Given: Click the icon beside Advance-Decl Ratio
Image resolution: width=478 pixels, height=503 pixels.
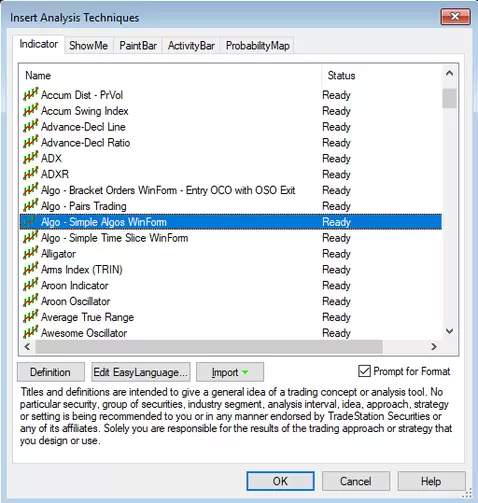Looking at the screenshot, I should (30, 142).
